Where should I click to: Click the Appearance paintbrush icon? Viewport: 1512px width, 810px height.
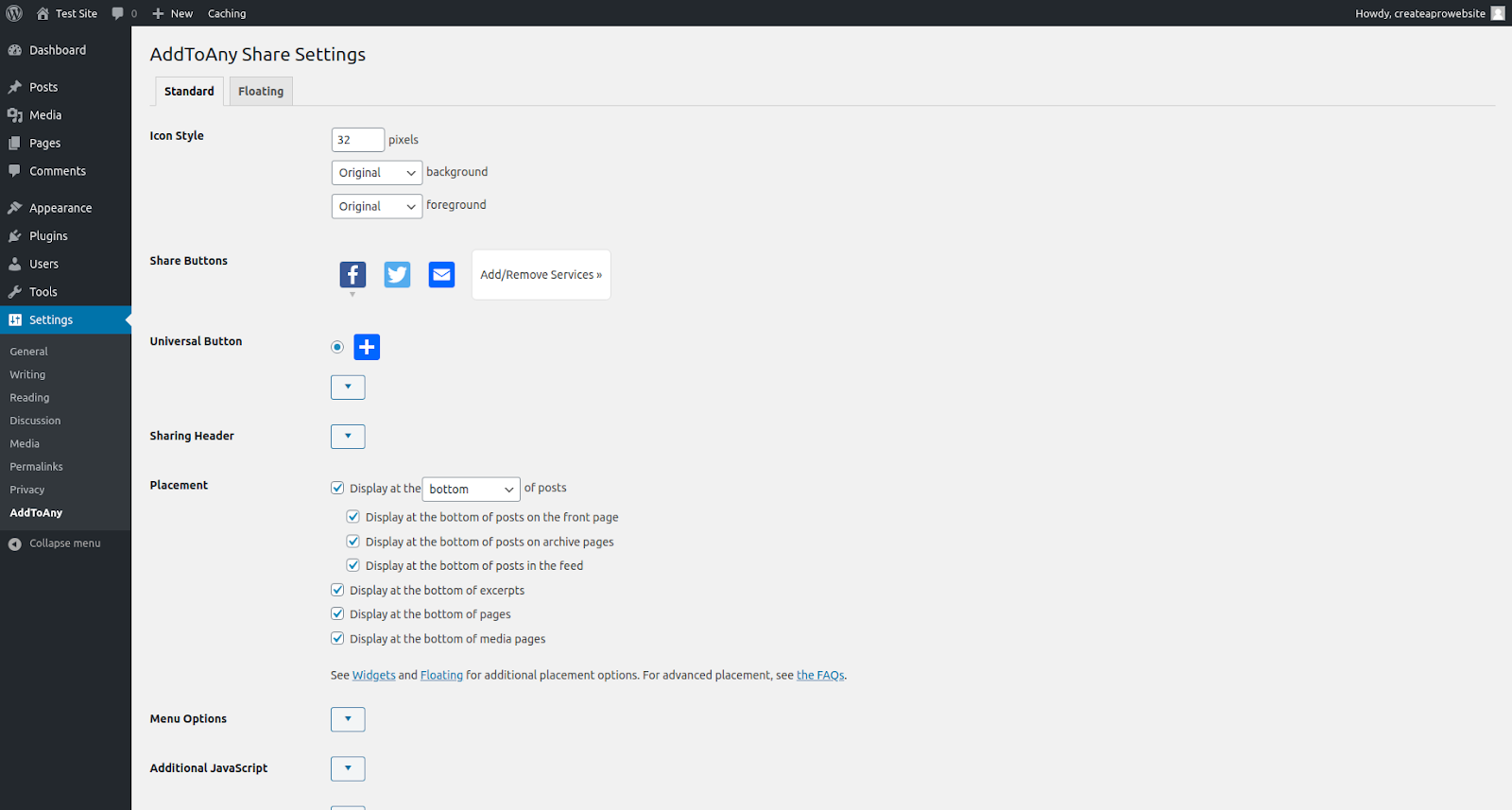click(x=15, y=208)
